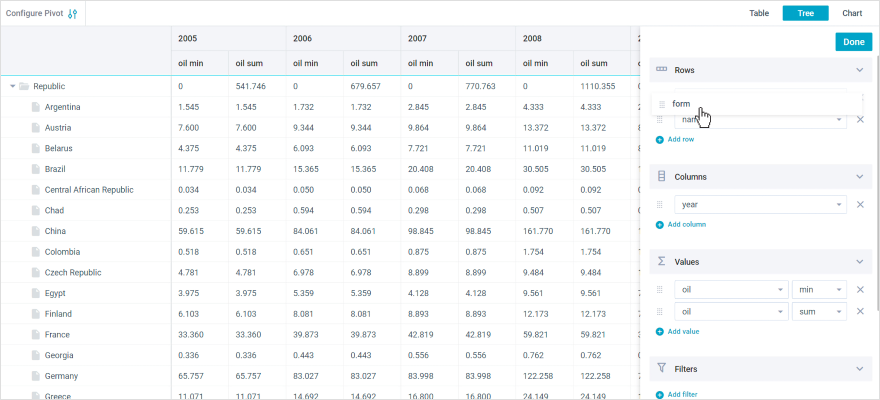This screenshot has width=880, height=400.
Task: Click drag handle of year column field
Action: [x=659, y=205]
